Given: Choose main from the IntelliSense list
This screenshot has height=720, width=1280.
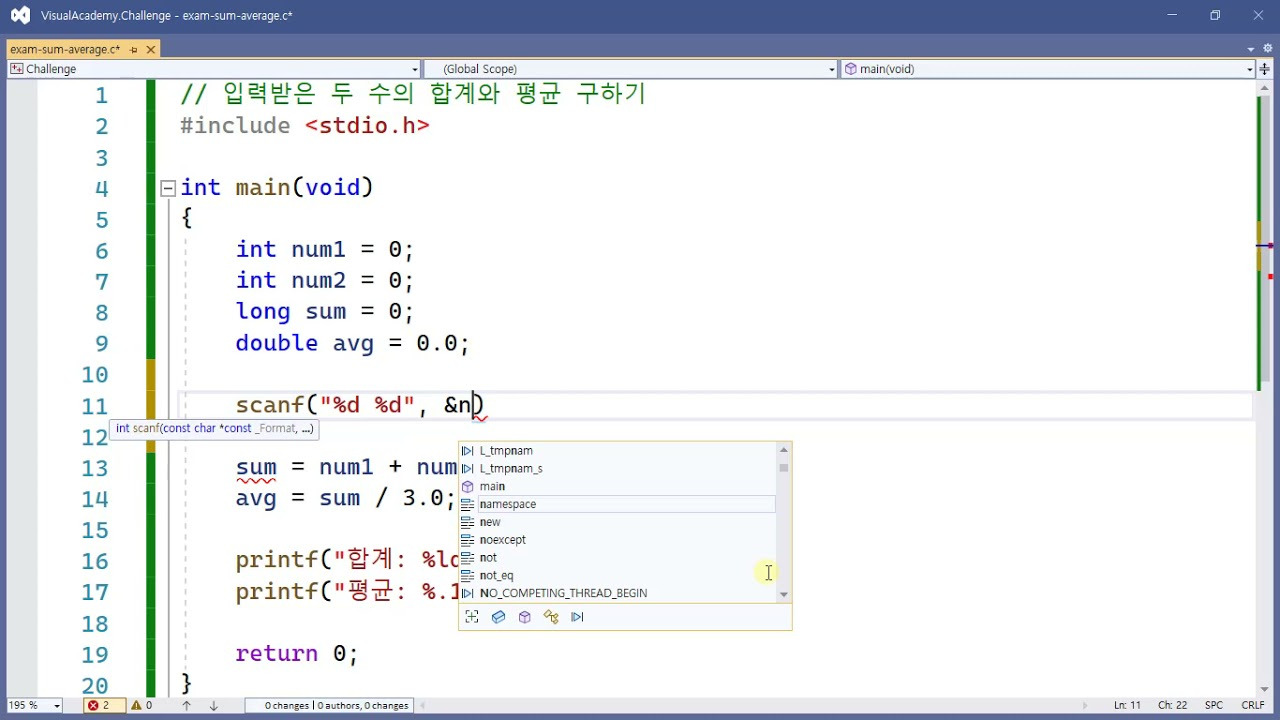Looking at the screenshot, I should tap(492, 487).
